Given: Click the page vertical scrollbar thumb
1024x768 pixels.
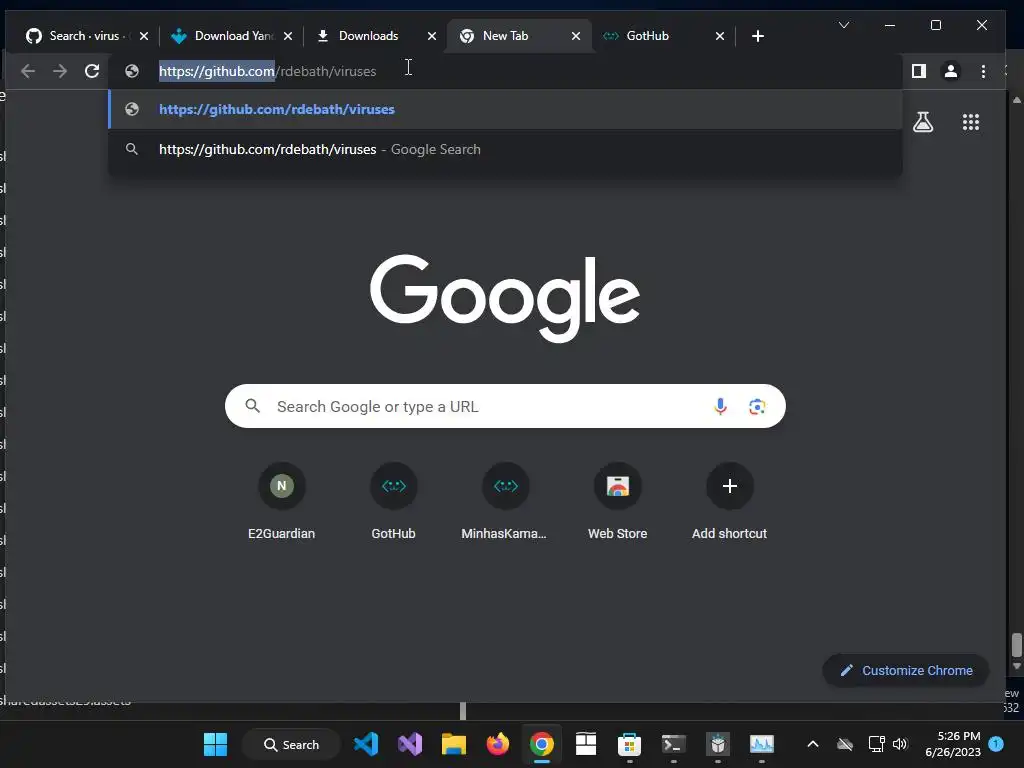Looking at the screenshot, I should [1017, 645].
